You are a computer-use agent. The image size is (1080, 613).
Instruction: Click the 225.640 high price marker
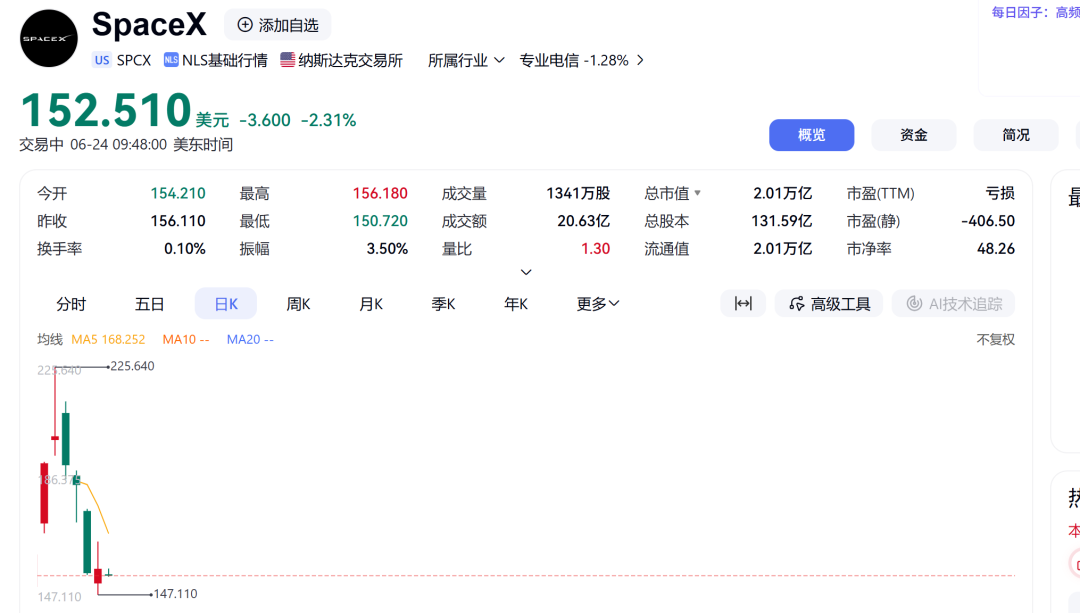point(132,366)
